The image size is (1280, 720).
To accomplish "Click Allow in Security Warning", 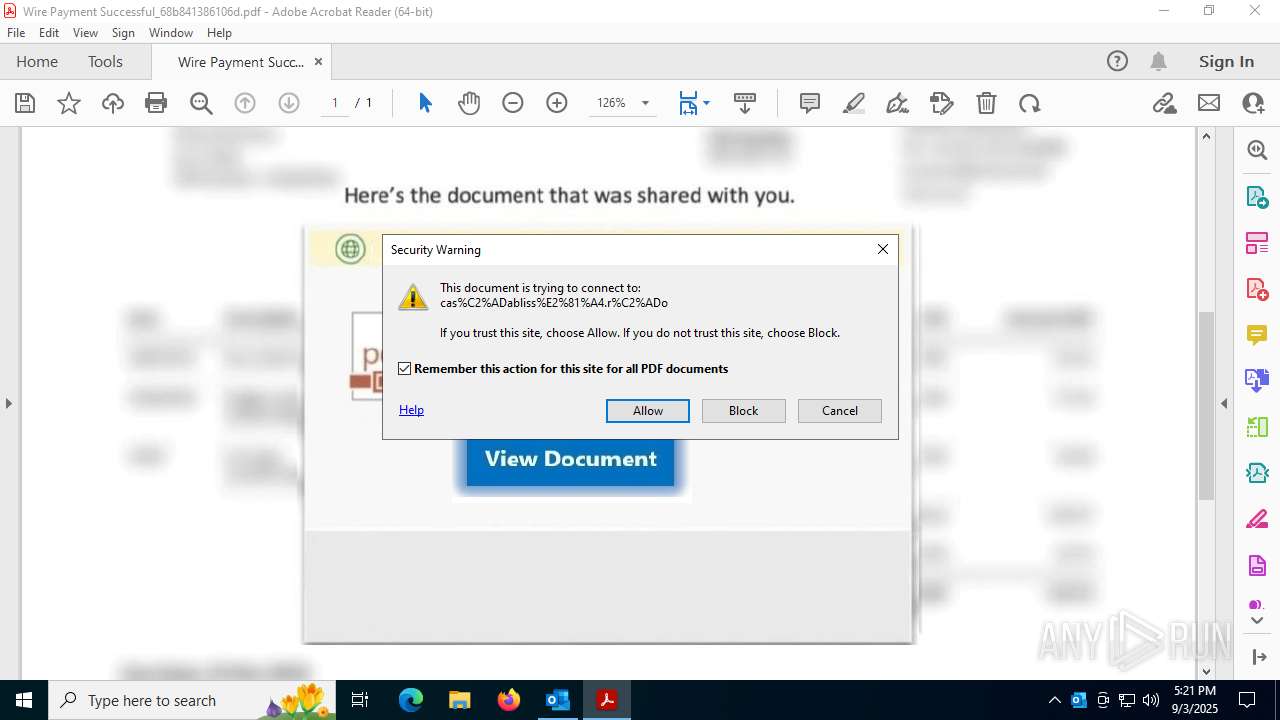I will click(x=648, y=411).
